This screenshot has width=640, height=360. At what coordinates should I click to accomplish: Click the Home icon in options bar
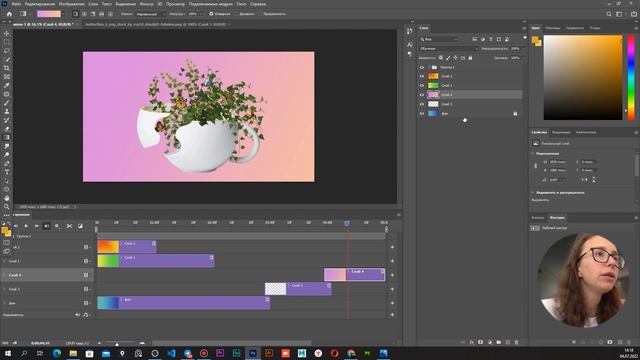(9, 14)
